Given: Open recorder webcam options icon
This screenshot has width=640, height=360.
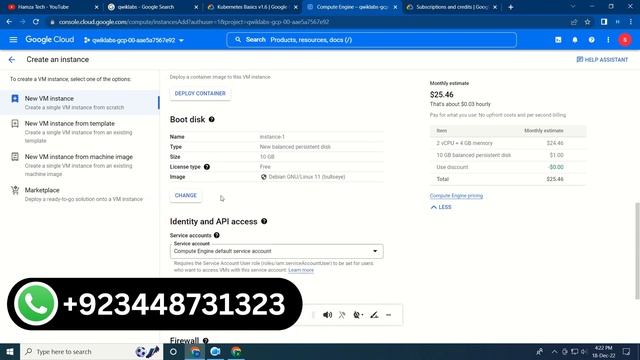Looking at the screenshot, I should [358, 315].
